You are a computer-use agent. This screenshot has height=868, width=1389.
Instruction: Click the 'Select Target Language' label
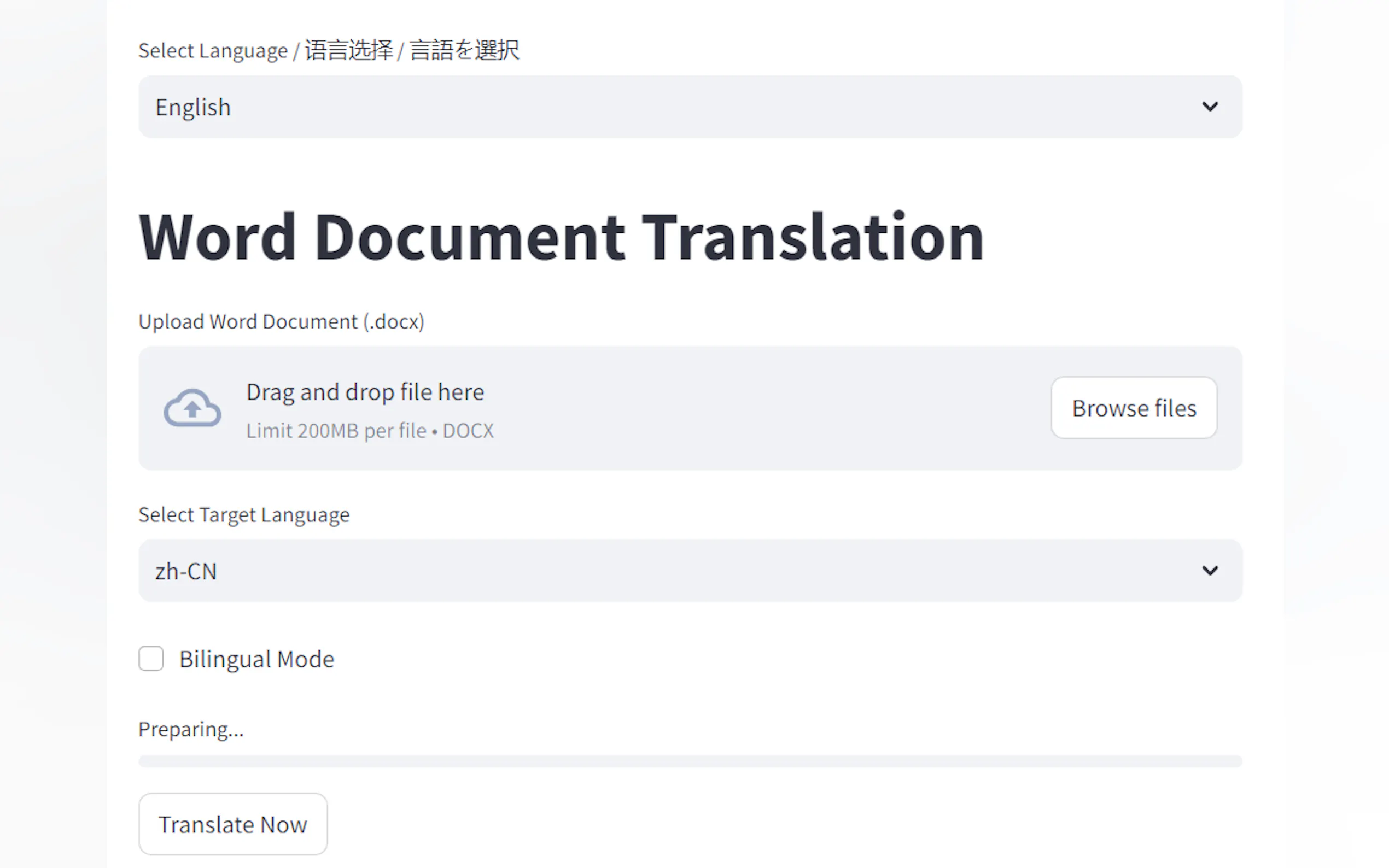(x=243, y=514)
